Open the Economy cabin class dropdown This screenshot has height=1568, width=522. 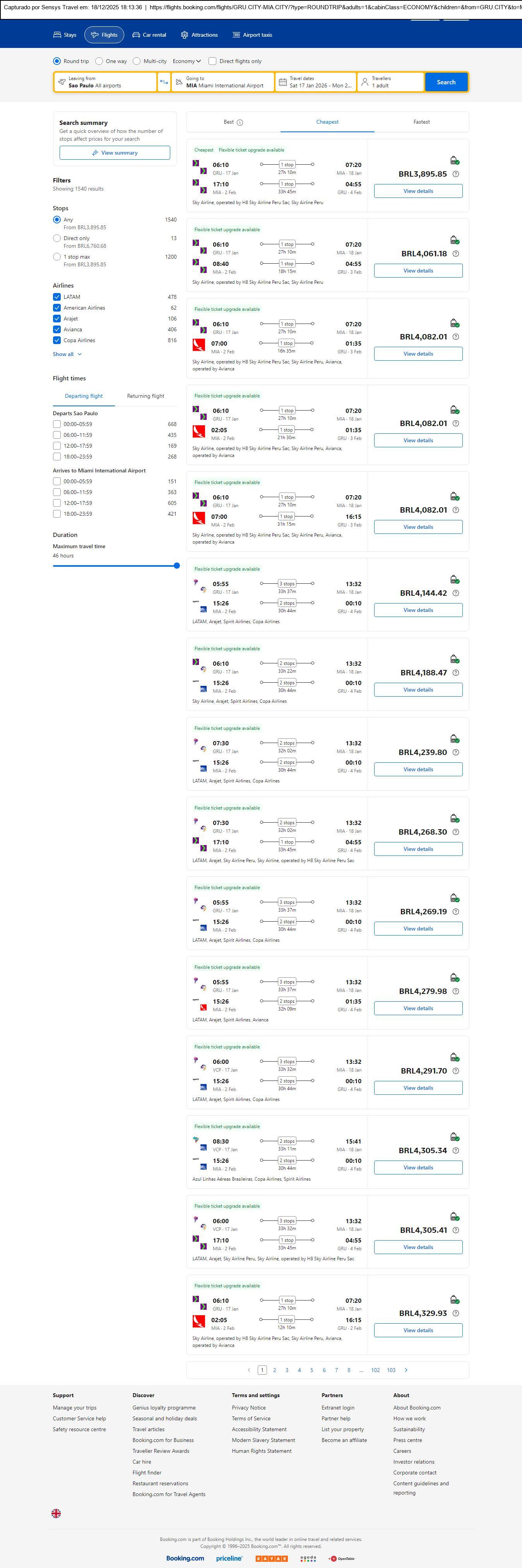(187, 61)
